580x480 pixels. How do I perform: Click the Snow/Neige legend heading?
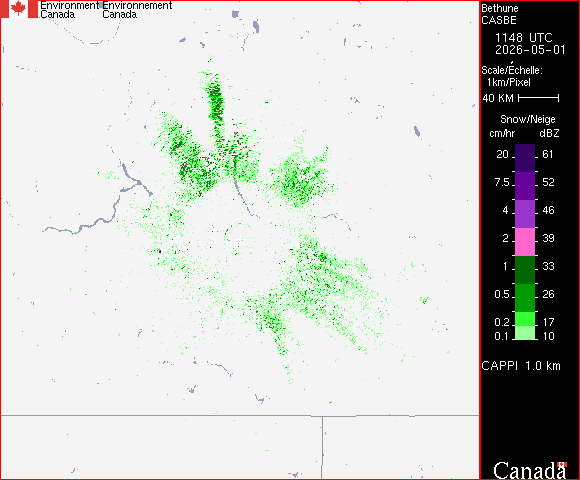(x=527, y=119)
